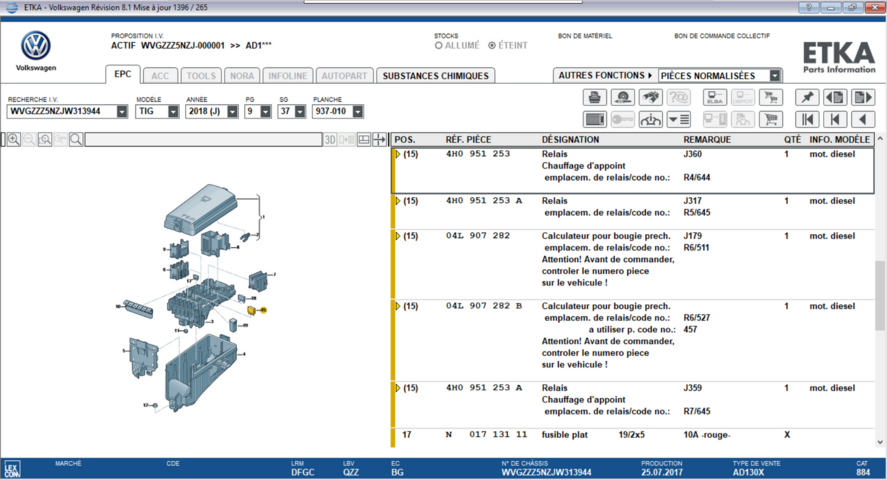This screenshot has width=887, height=480.
Task: Click the BON DE MATÉRIEL label
Action: click(585, 36)
